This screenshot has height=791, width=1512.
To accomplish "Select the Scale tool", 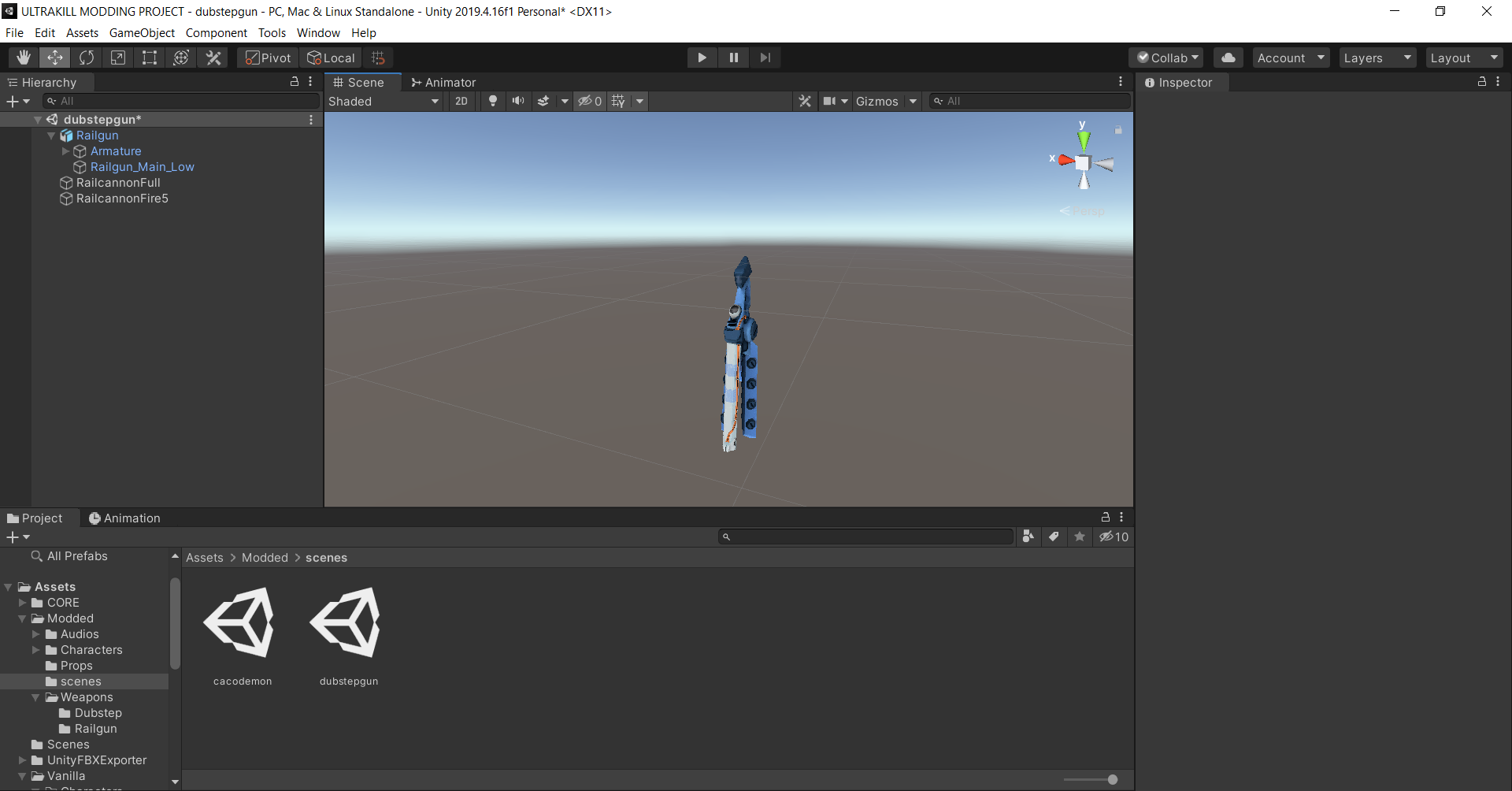I will pos(118,58).
